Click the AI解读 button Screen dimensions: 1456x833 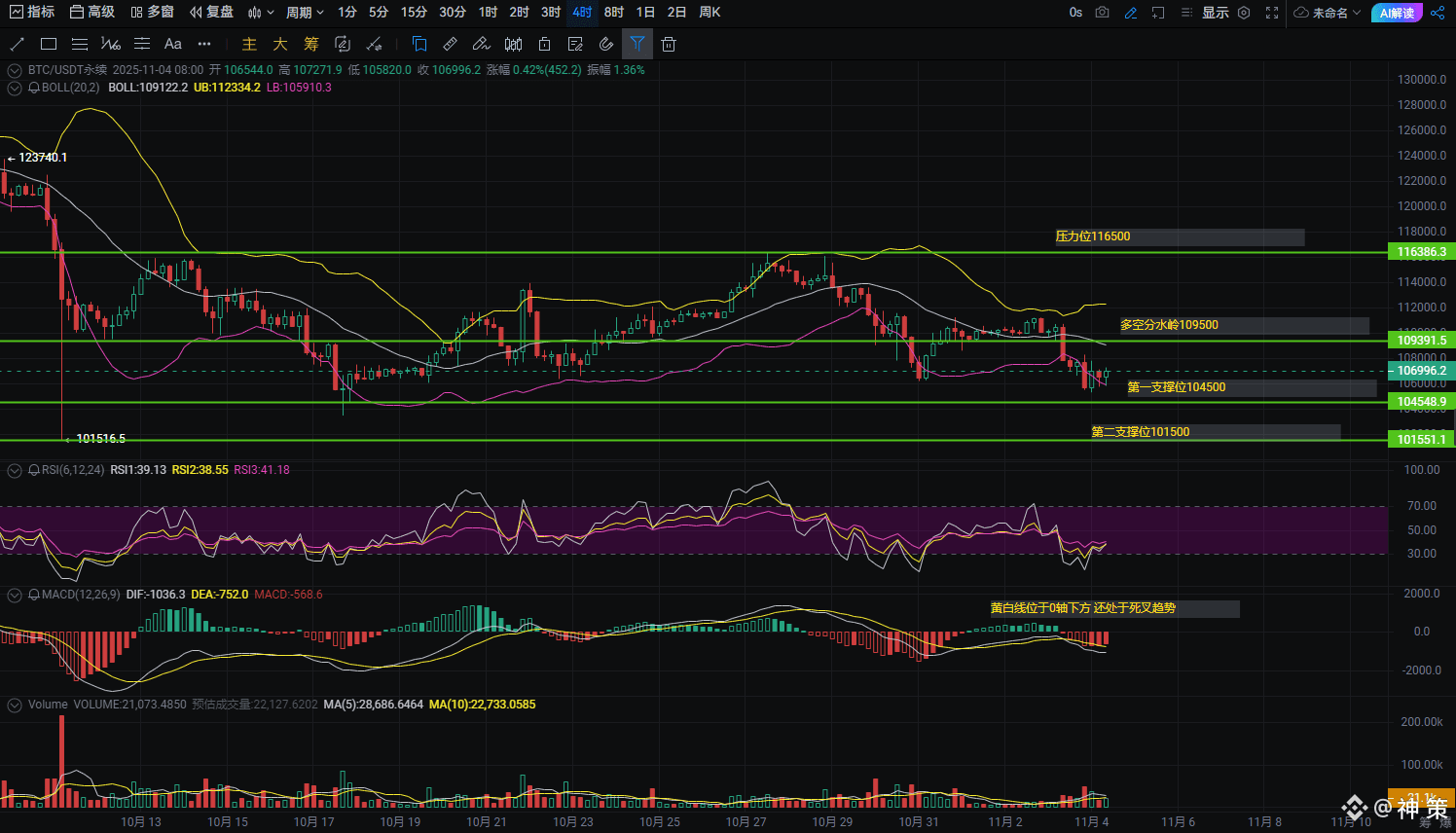point(1397,13)
